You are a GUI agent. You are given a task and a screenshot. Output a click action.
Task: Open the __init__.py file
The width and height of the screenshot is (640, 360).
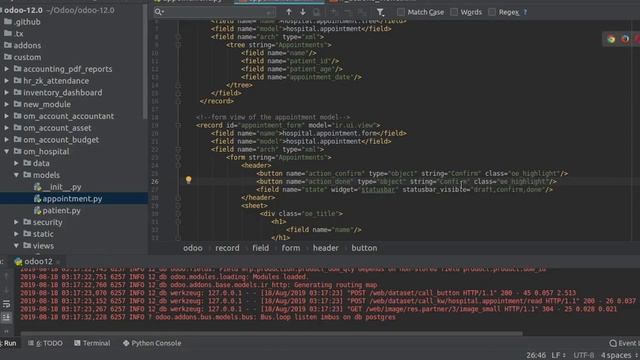62,187
